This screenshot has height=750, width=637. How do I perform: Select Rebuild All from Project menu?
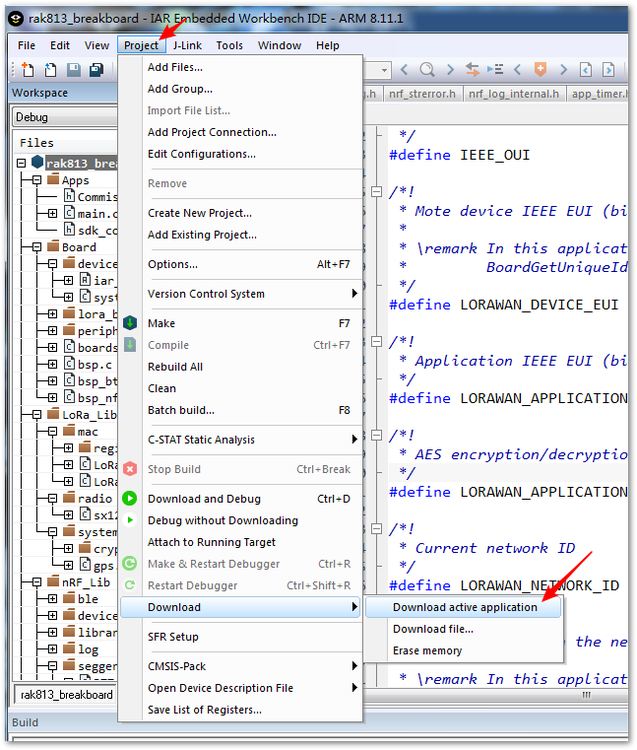(240, 367)
